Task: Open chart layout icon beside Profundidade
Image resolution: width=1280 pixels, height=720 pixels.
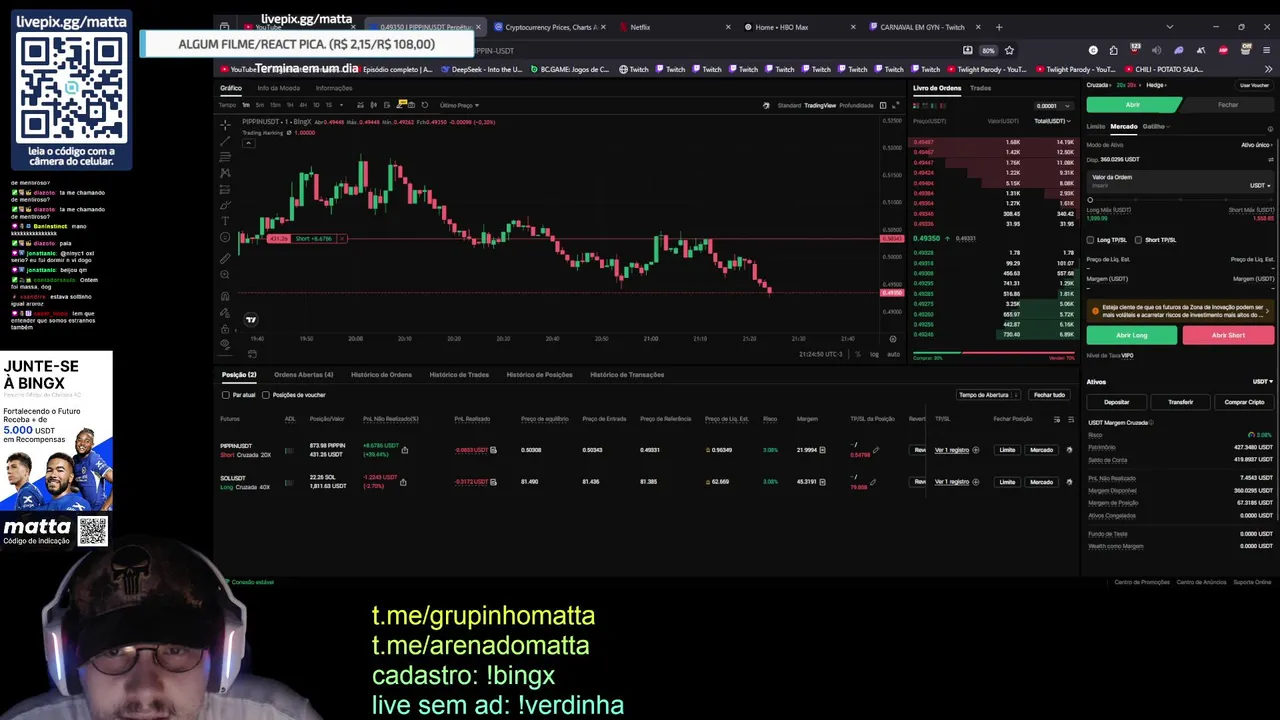Action: [883, 106]
